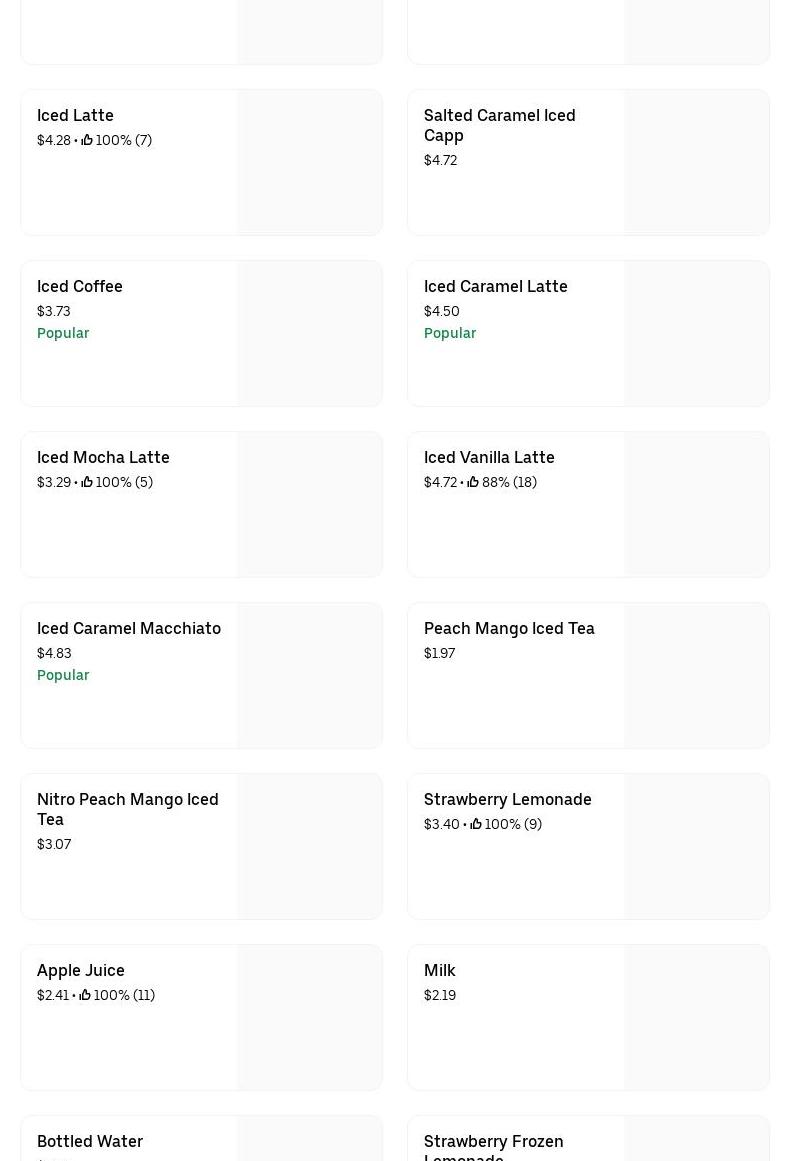Open the Milk item card
Screen dimensions: 804x1161
pos(440,971)
